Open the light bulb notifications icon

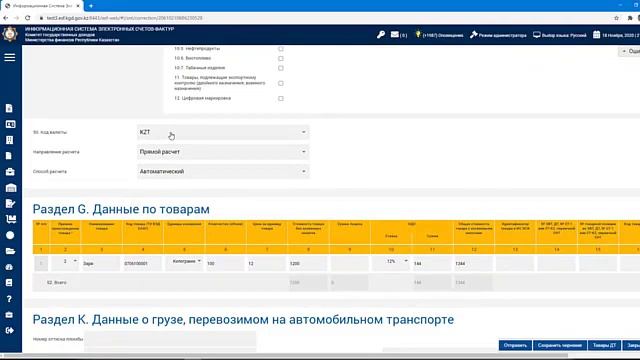click(x=418, y=34)
